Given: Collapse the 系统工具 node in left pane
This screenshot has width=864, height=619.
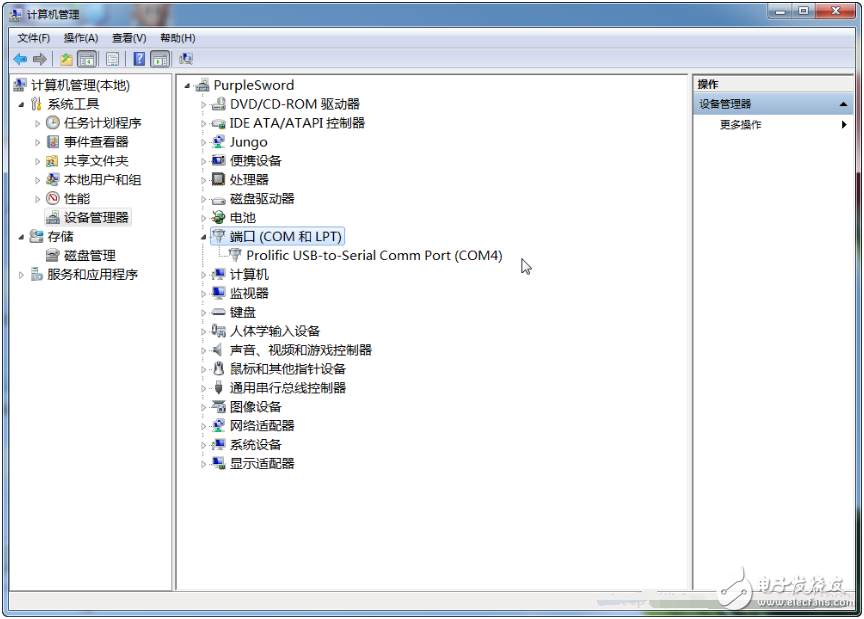Looking at the screenshot, I should coord(21,104).
